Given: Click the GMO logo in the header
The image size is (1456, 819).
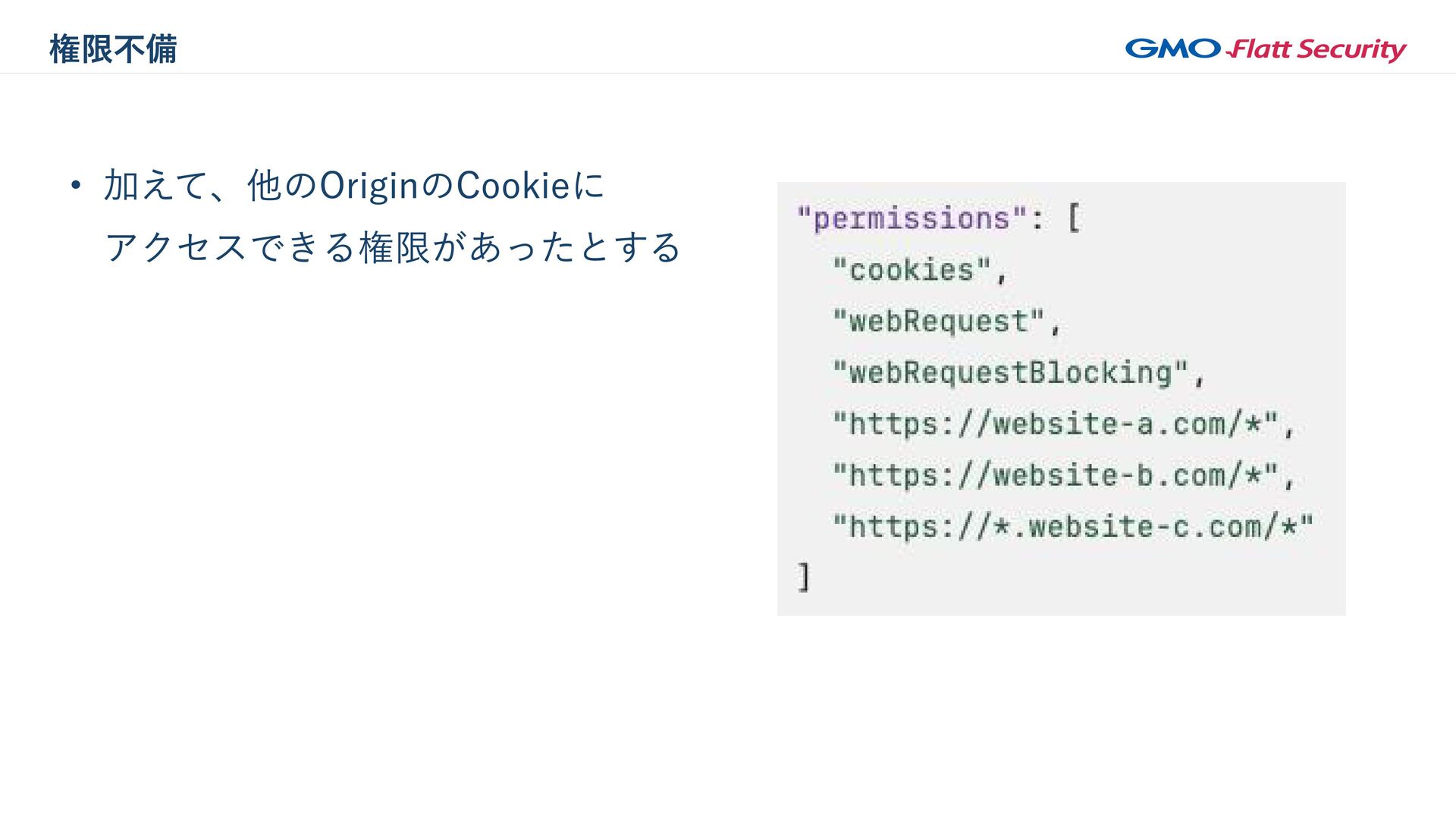Looking at the screenshot, I should [x=1172, y=49].
